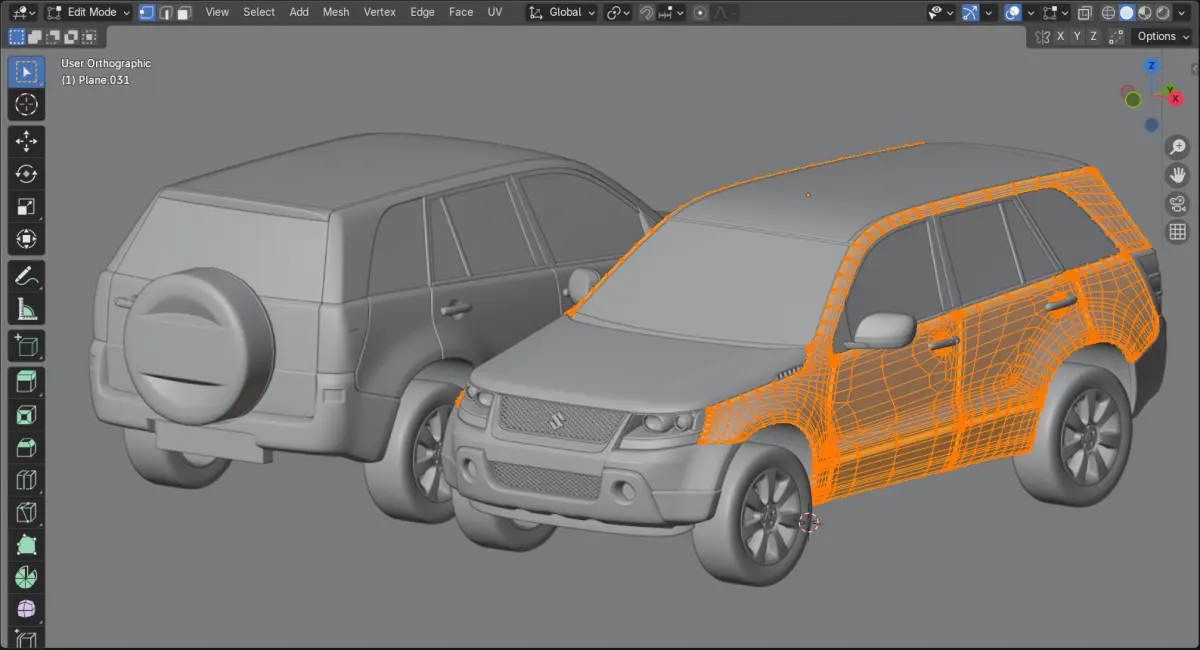Toggle Z axis mirror
The image size is (1200, 650).
point(1094,36)
